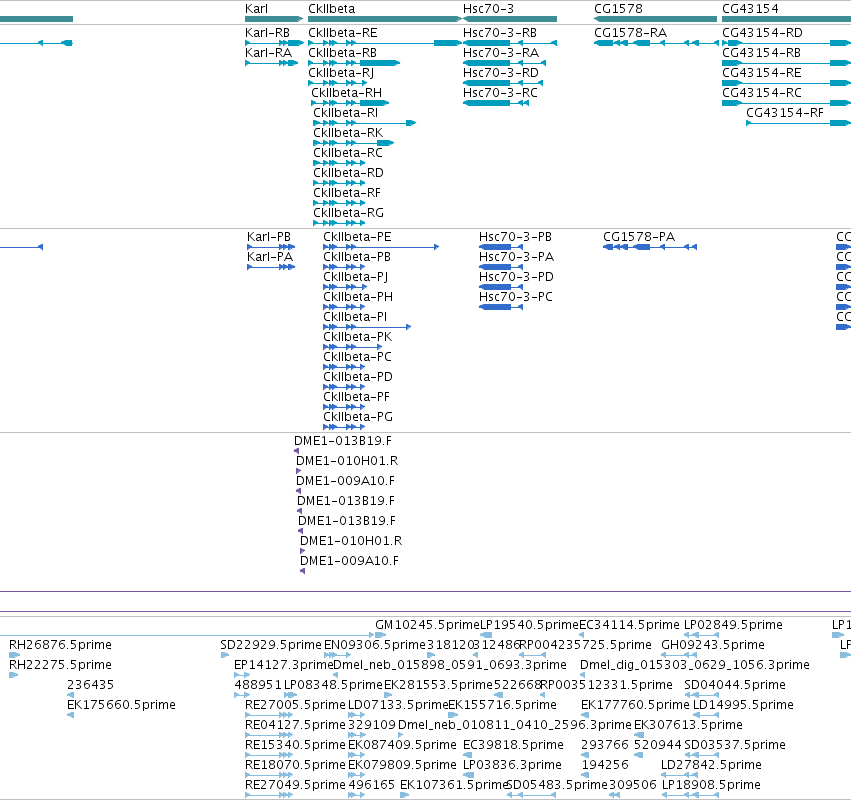Select protein Karl-PA
Image resolution: width=851 pixels, height=800 pixels.
270,257
